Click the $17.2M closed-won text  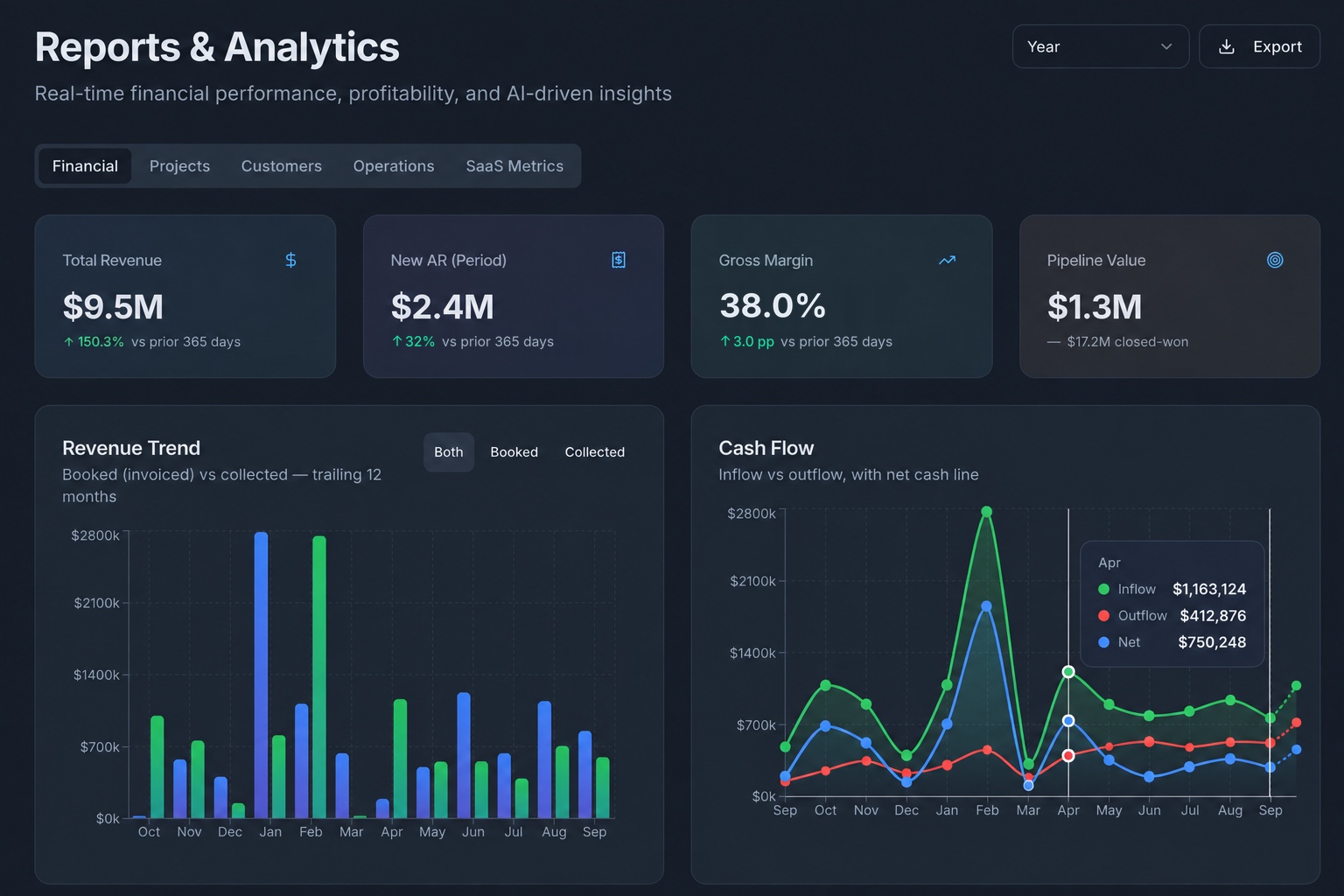(x=1128, y=341)
